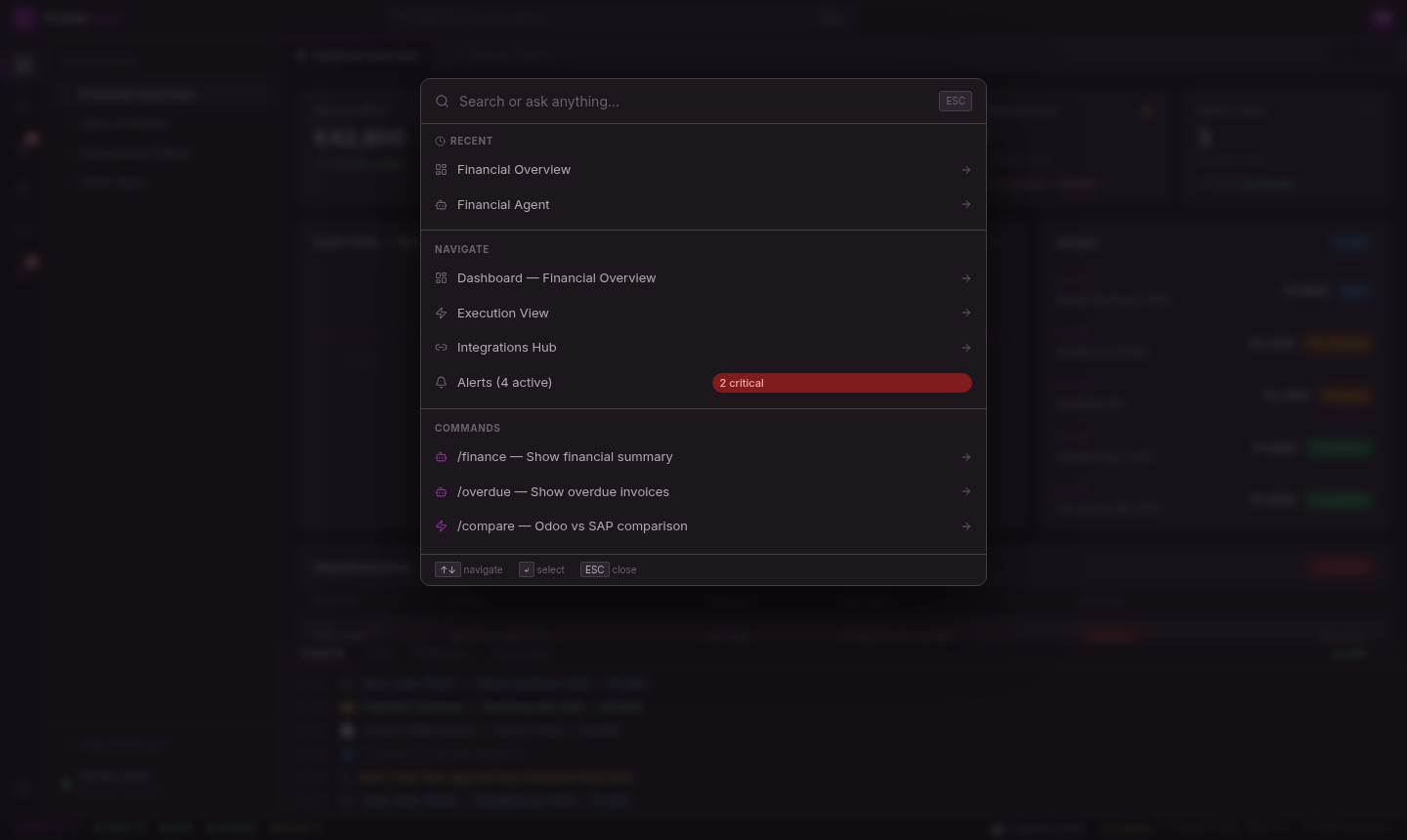The width and height of the screenshot is (1407, 840).
Task: Click the bot icon next to the /finance command
Action: [442, 456]
